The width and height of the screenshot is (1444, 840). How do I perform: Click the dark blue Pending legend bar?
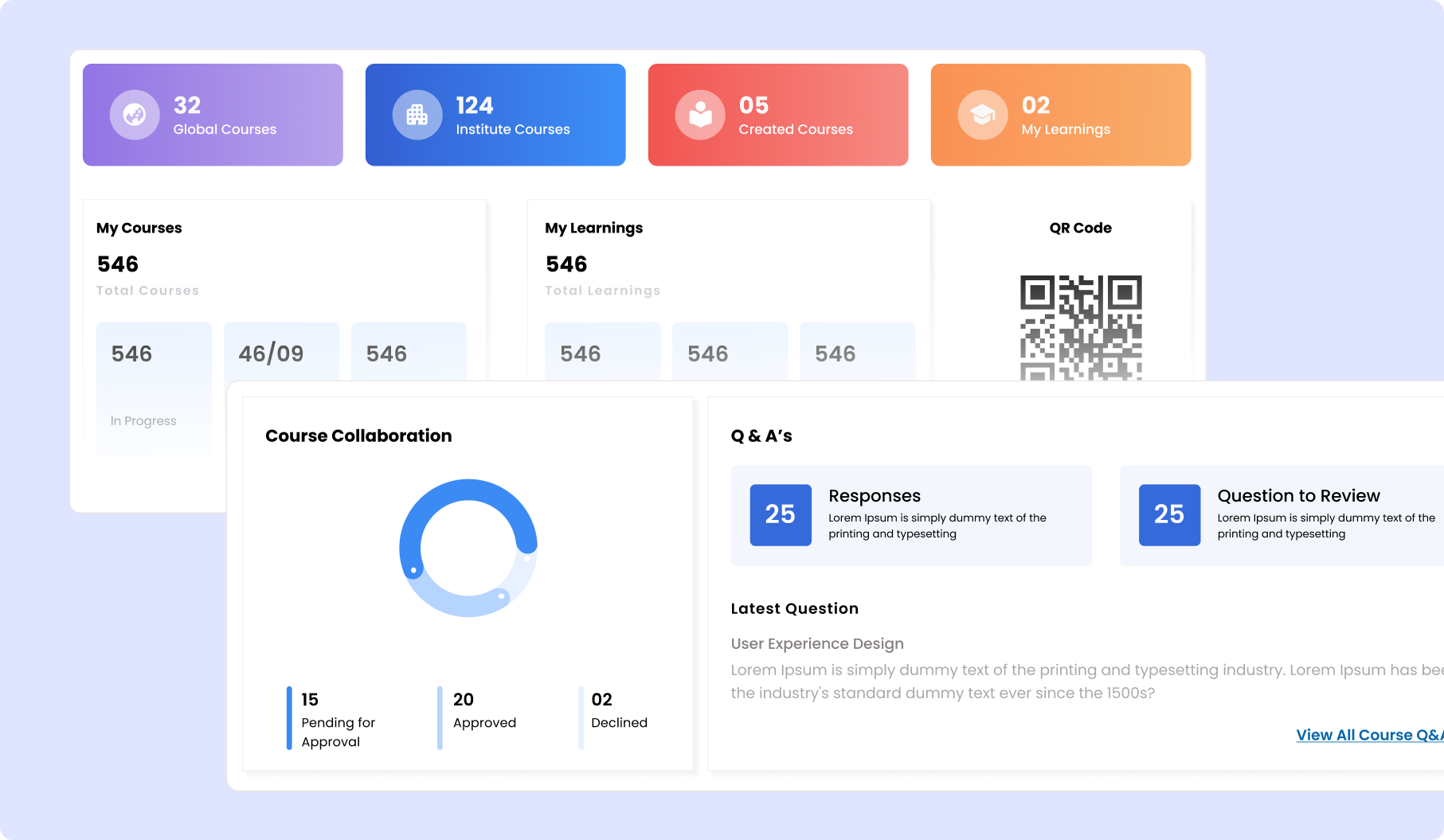(289, 718)
